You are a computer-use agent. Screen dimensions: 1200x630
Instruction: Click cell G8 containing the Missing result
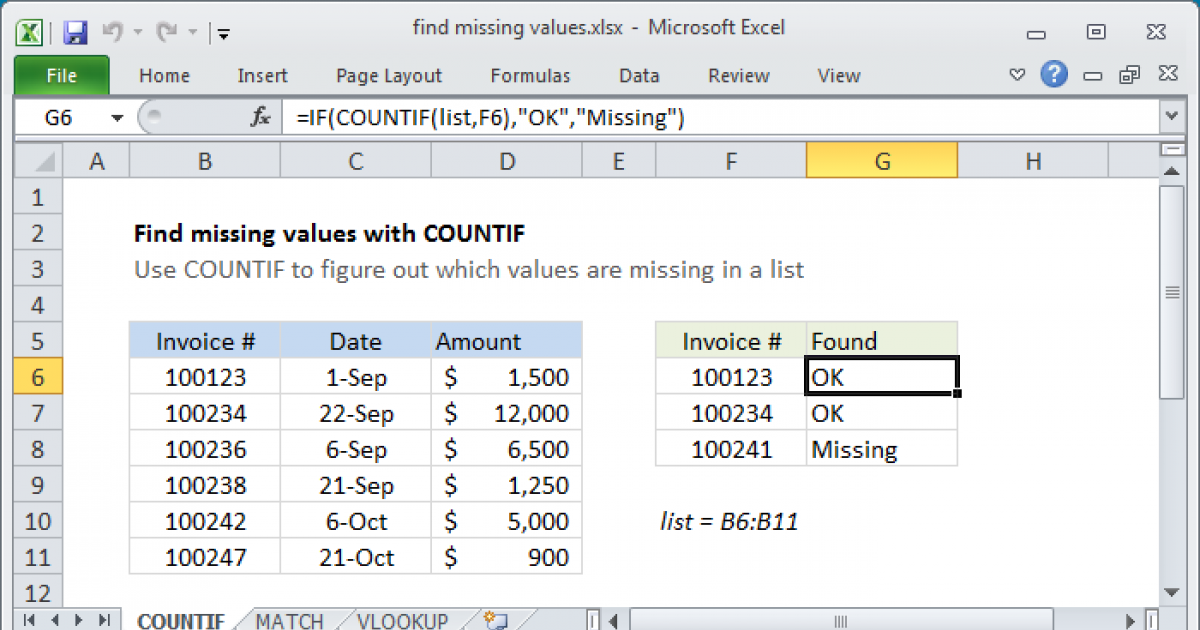[881, 449]
